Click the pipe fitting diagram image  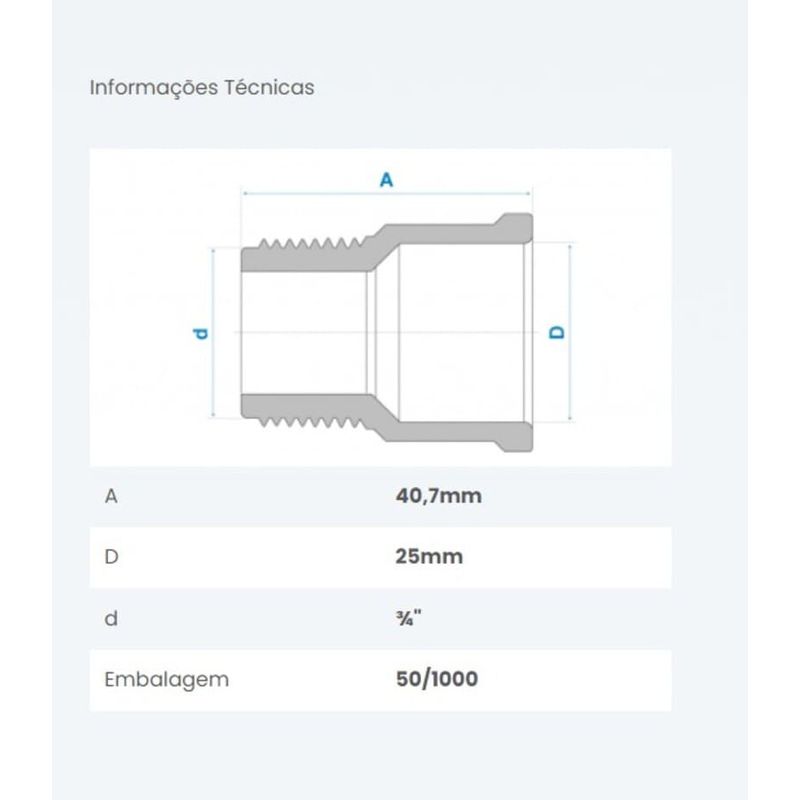coord(381,308)
